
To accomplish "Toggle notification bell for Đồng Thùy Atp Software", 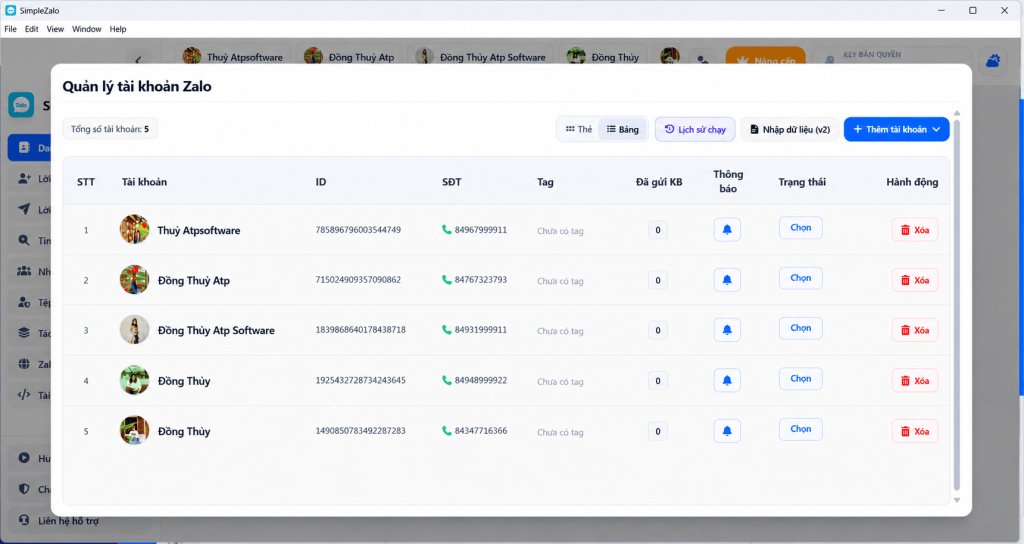I will tap(727, 330).
